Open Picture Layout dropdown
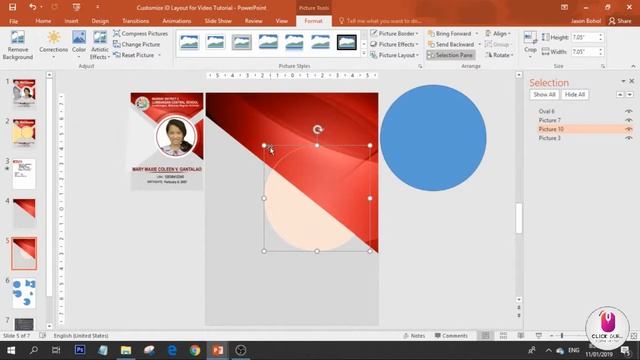The height and width of the screenshot is (360, 640). 394,55
